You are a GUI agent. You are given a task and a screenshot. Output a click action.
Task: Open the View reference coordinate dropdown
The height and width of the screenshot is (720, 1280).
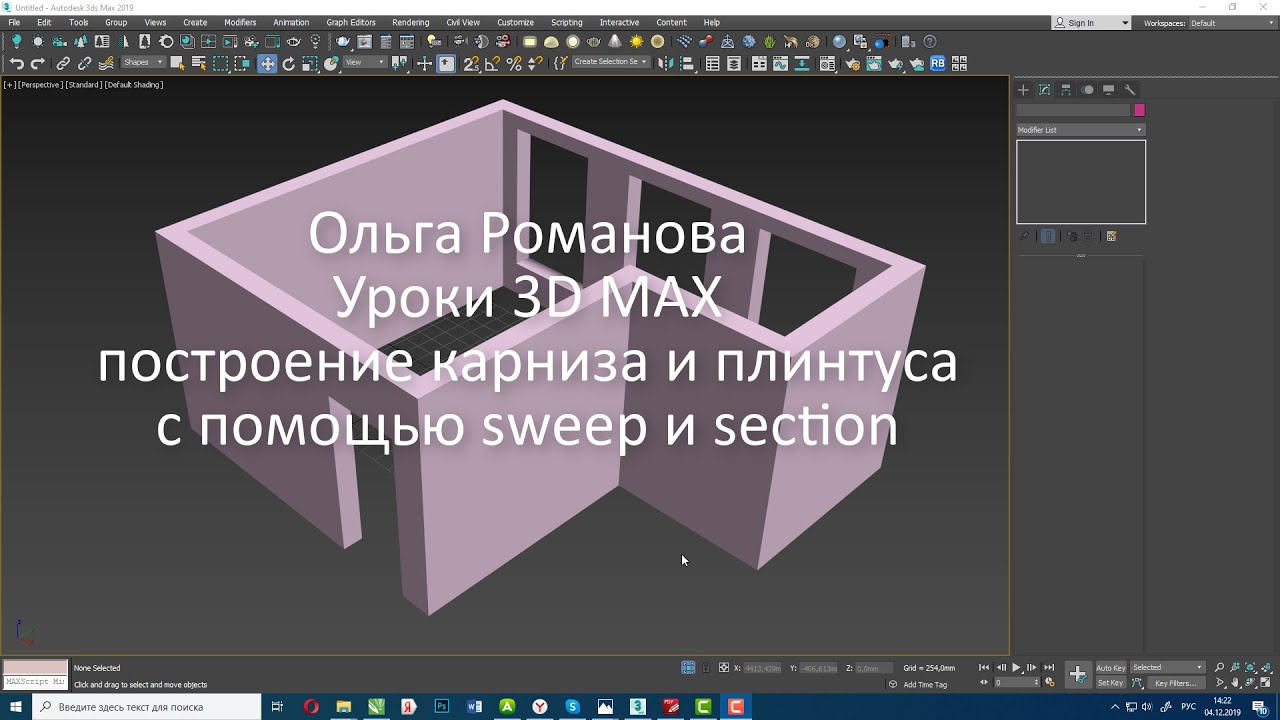(365, 62)
